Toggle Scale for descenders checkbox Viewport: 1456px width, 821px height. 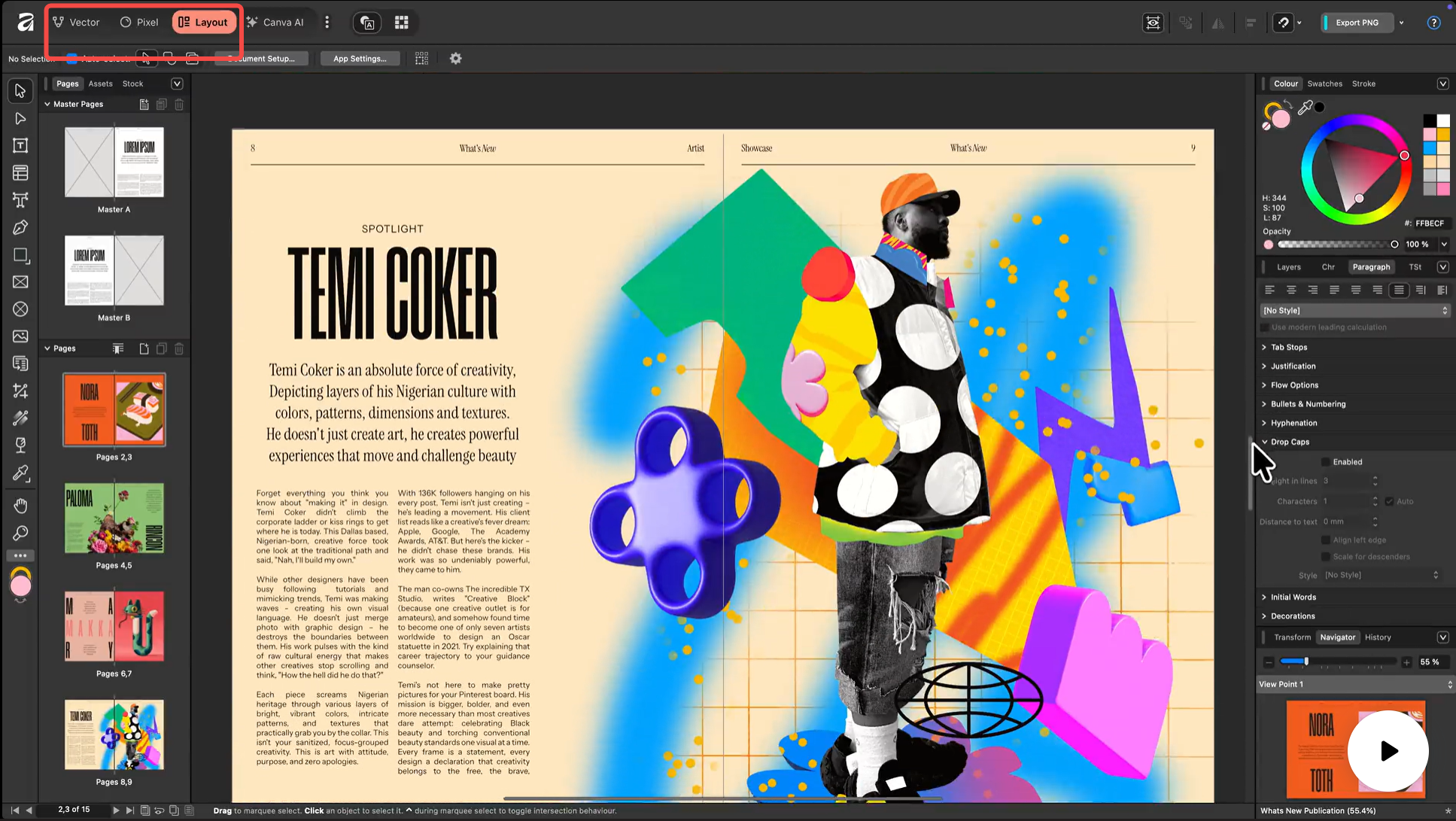coord(1326,557)
